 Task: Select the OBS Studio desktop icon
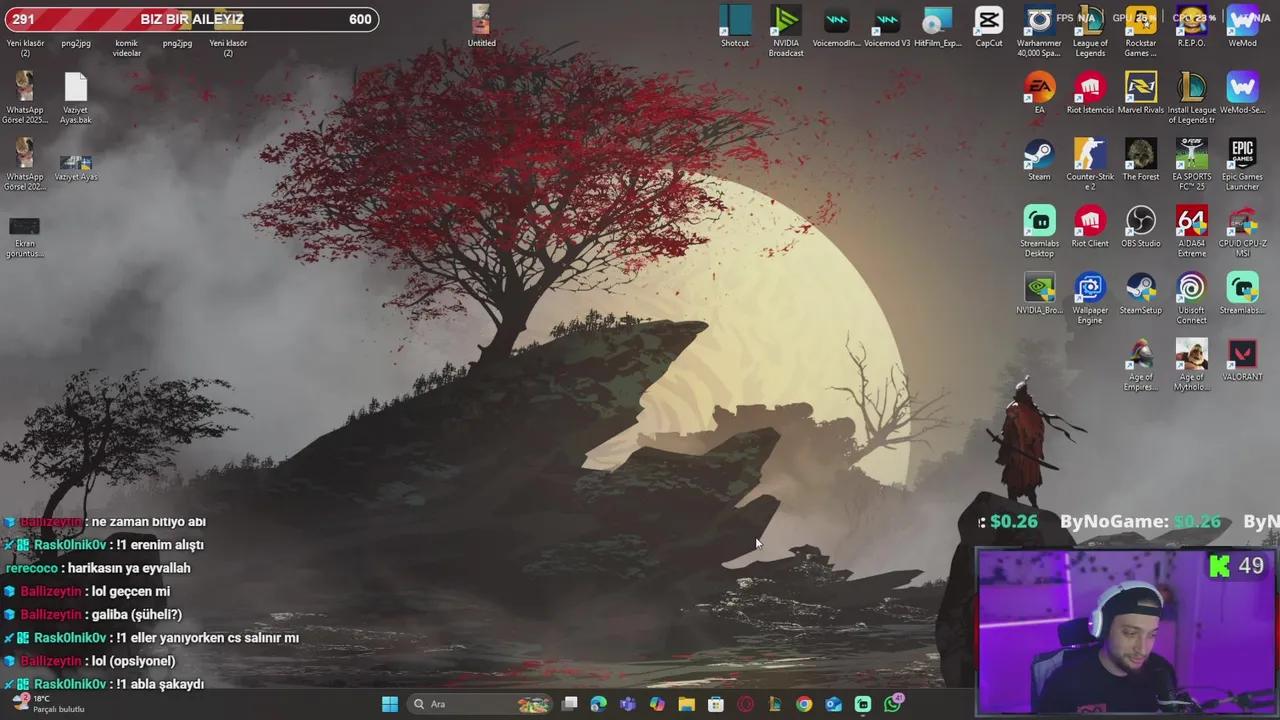[1141, 227]
